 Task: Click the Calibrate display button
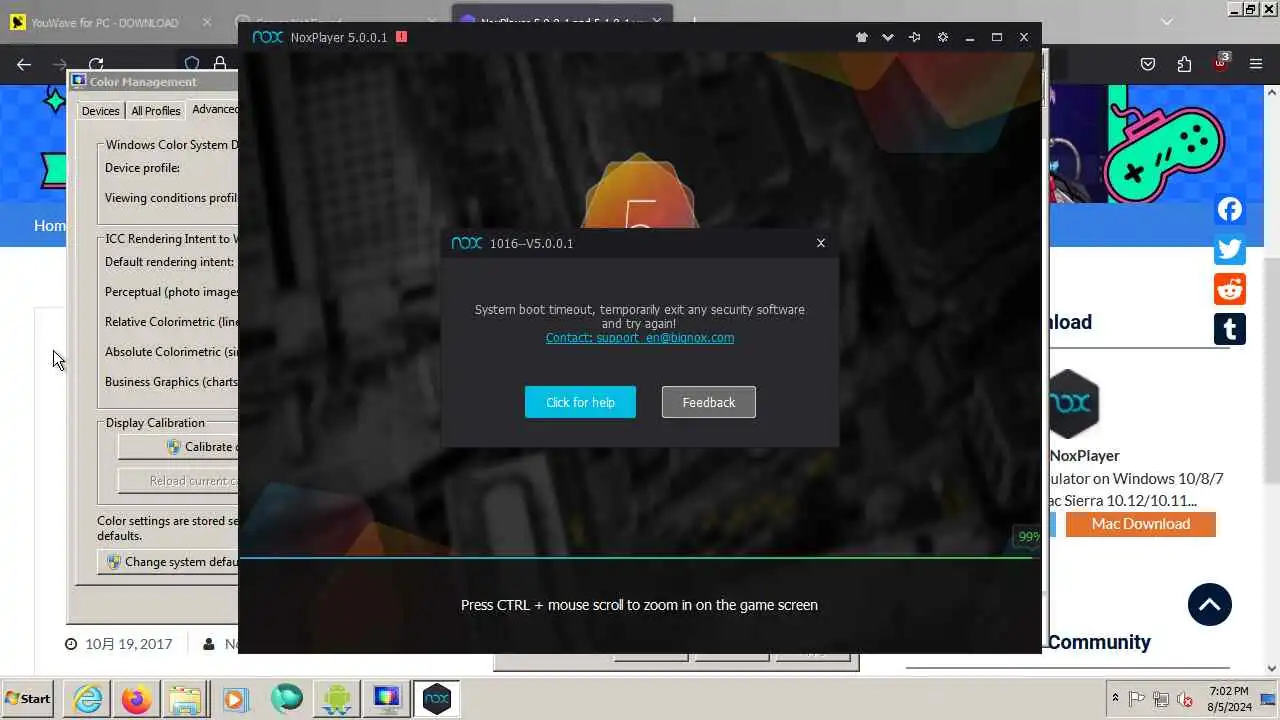(178, 447)
